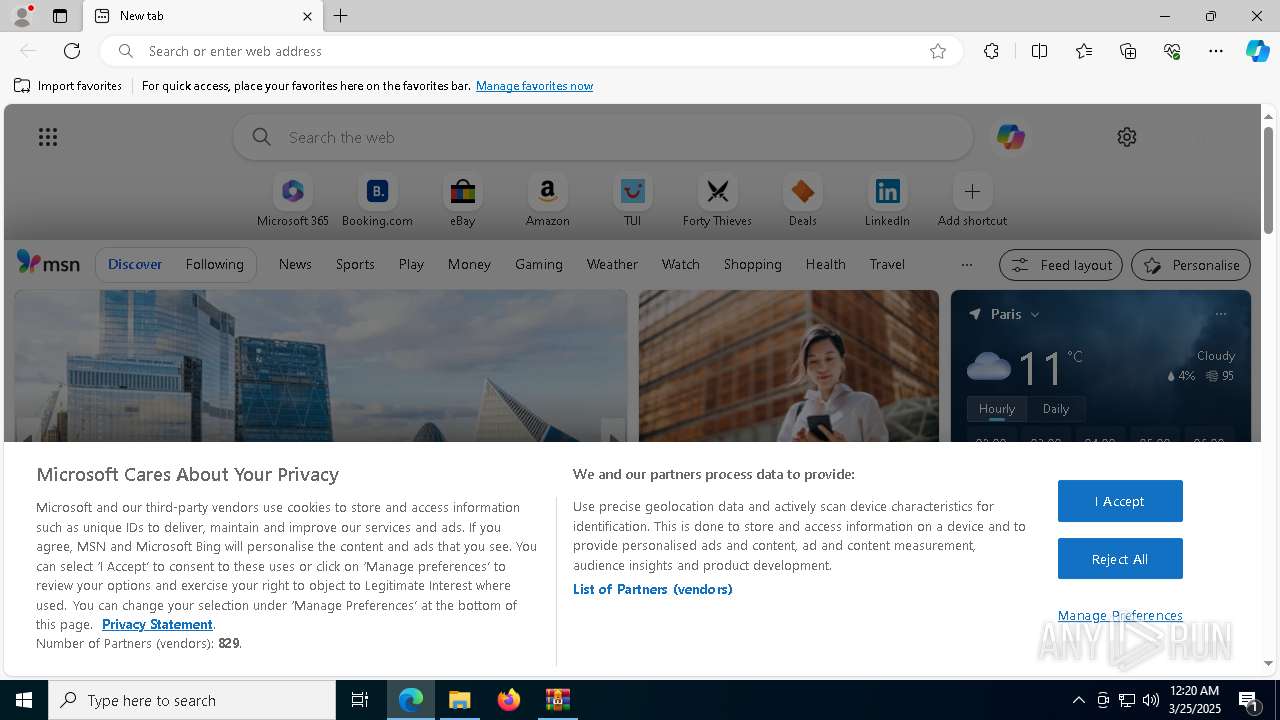1280x720 pixels.
Task: Click Add shortcut plus tile
Action: click(x=972, y=201)
